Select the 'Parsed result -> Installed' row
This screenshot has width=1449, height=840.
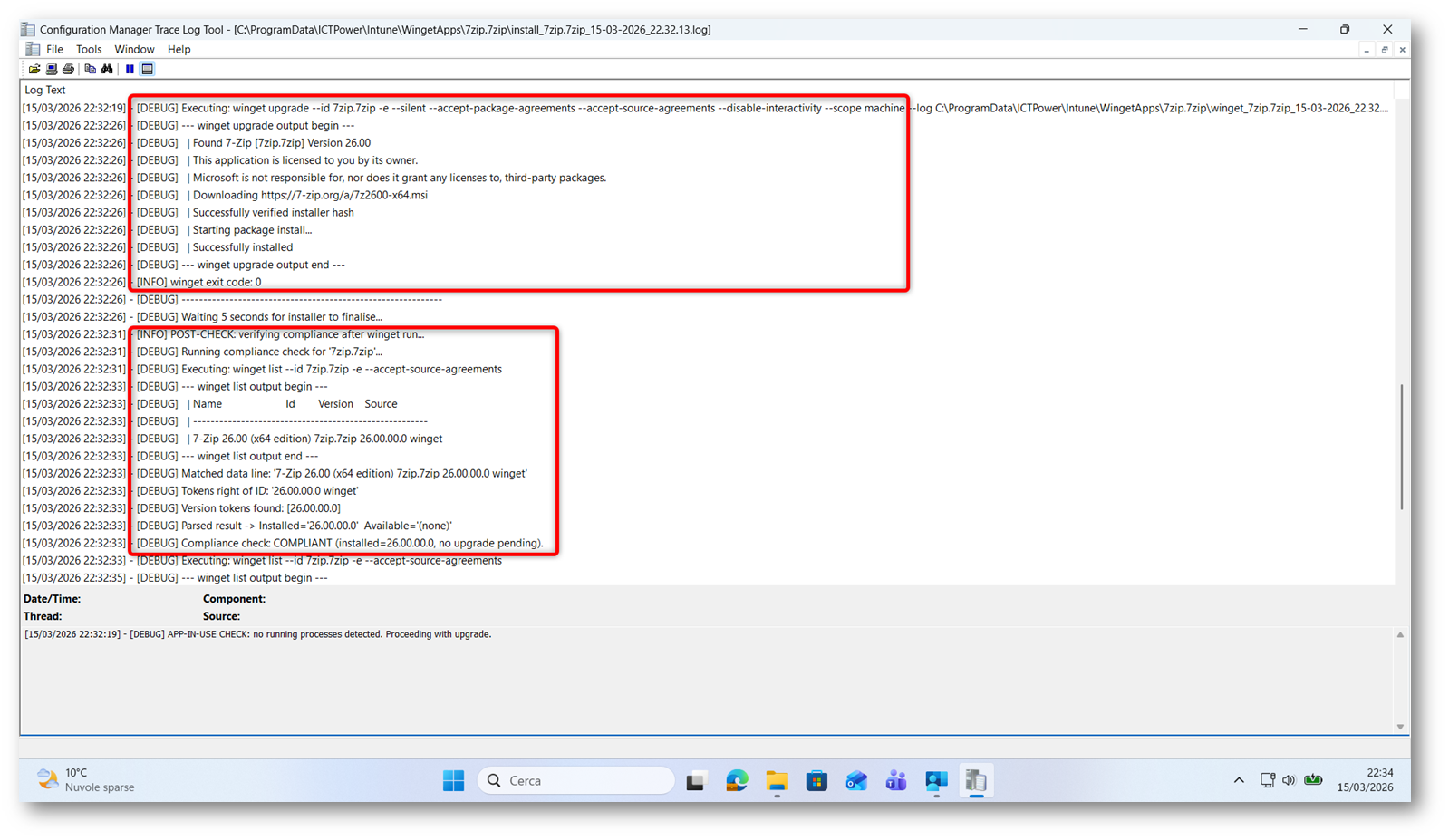pos(707,526)
